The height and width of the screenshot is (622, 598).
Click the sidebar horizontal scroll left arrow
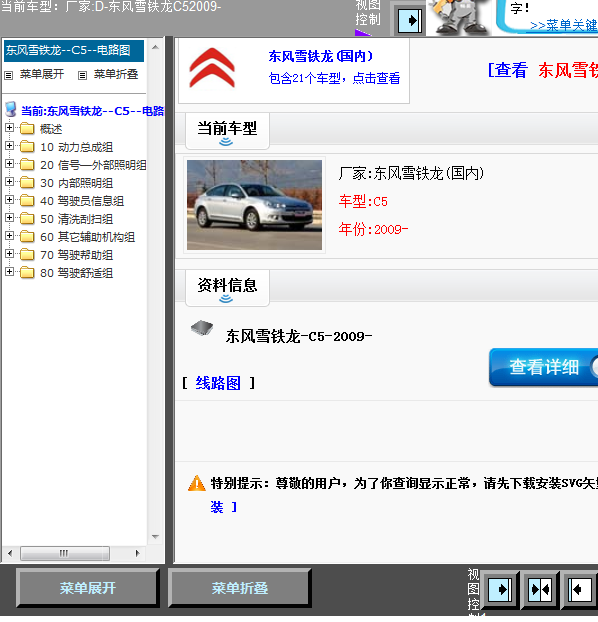tap(10, 553)
